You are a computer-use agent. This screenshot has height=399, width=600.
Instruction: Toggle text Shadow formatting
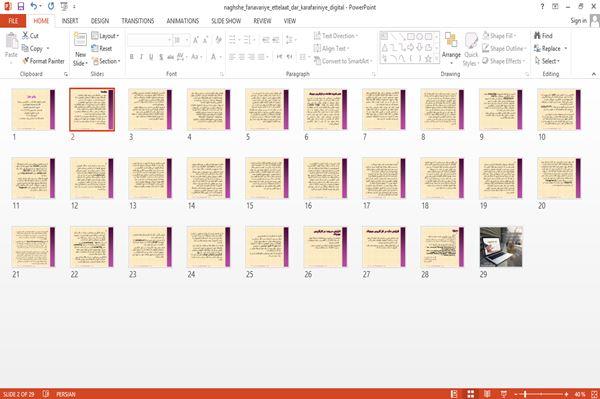(x=161, y=57)
